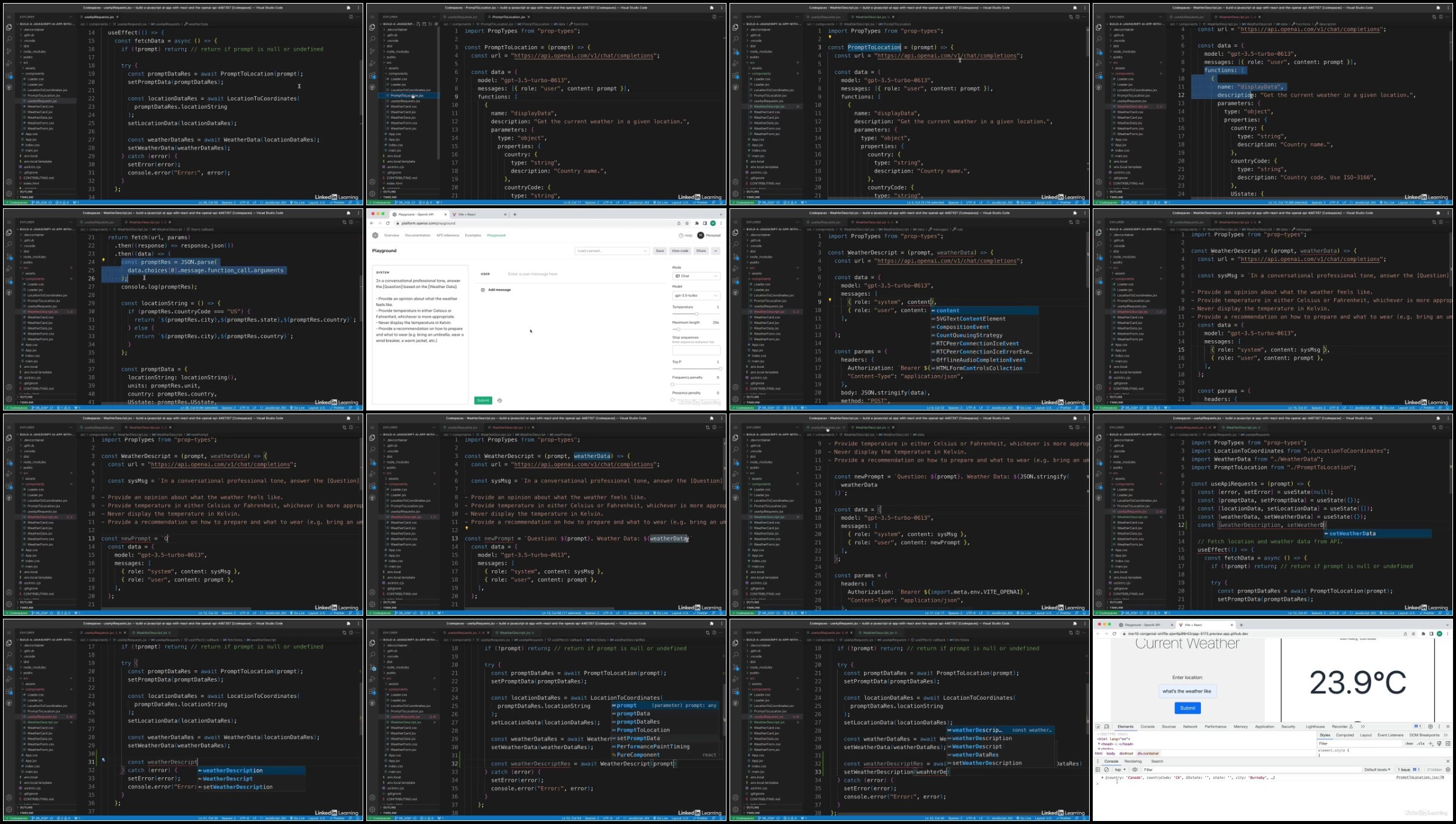Expand the logged country Canada object in console

tap(1102, 778)
